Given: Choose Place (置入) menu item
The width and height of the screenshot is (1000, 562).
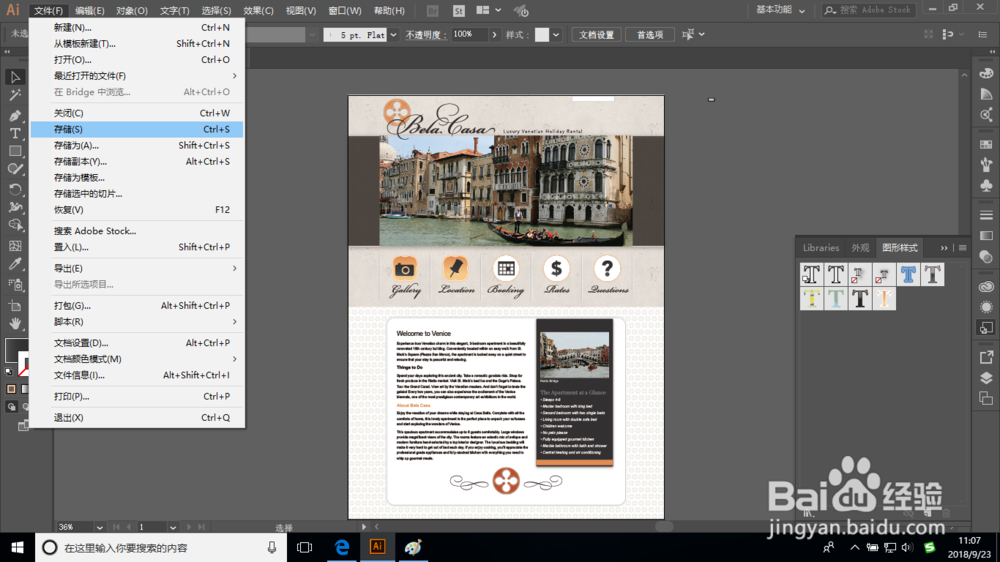Looking at the screenshot, I should coord(137,247).
